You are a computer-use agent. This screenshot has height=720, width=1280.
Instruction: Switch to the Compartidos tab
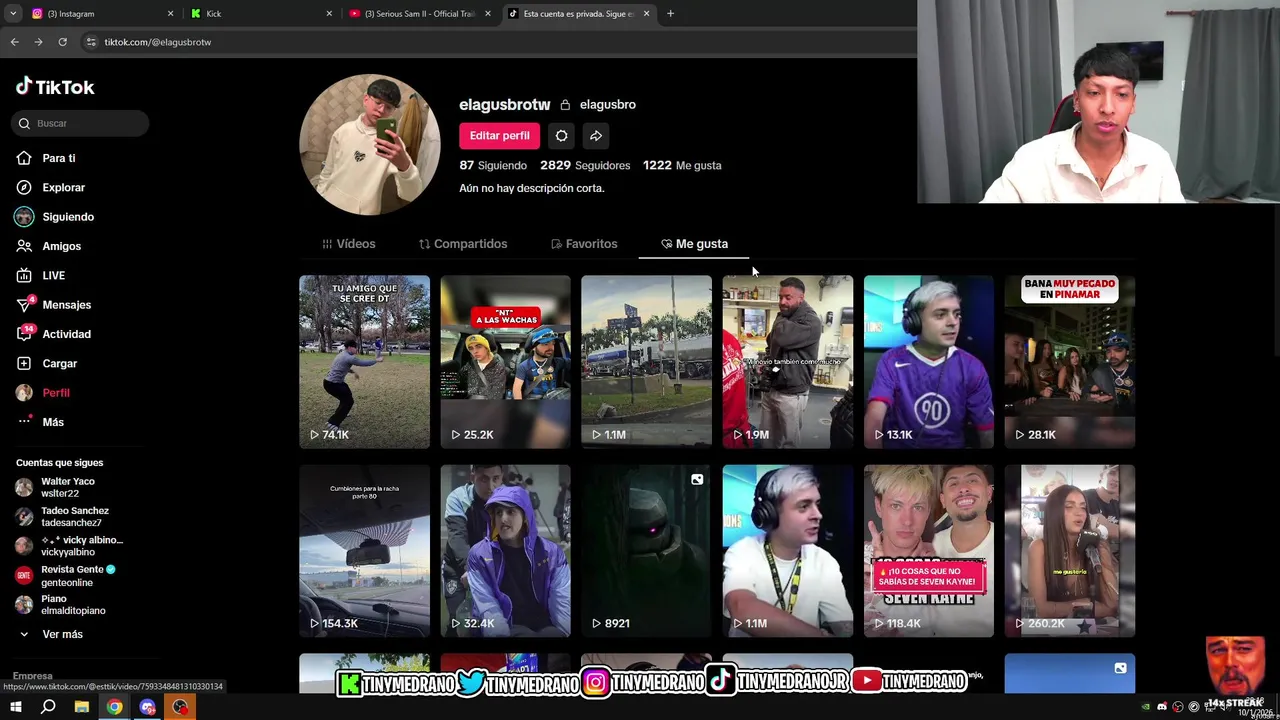[463, 244]
